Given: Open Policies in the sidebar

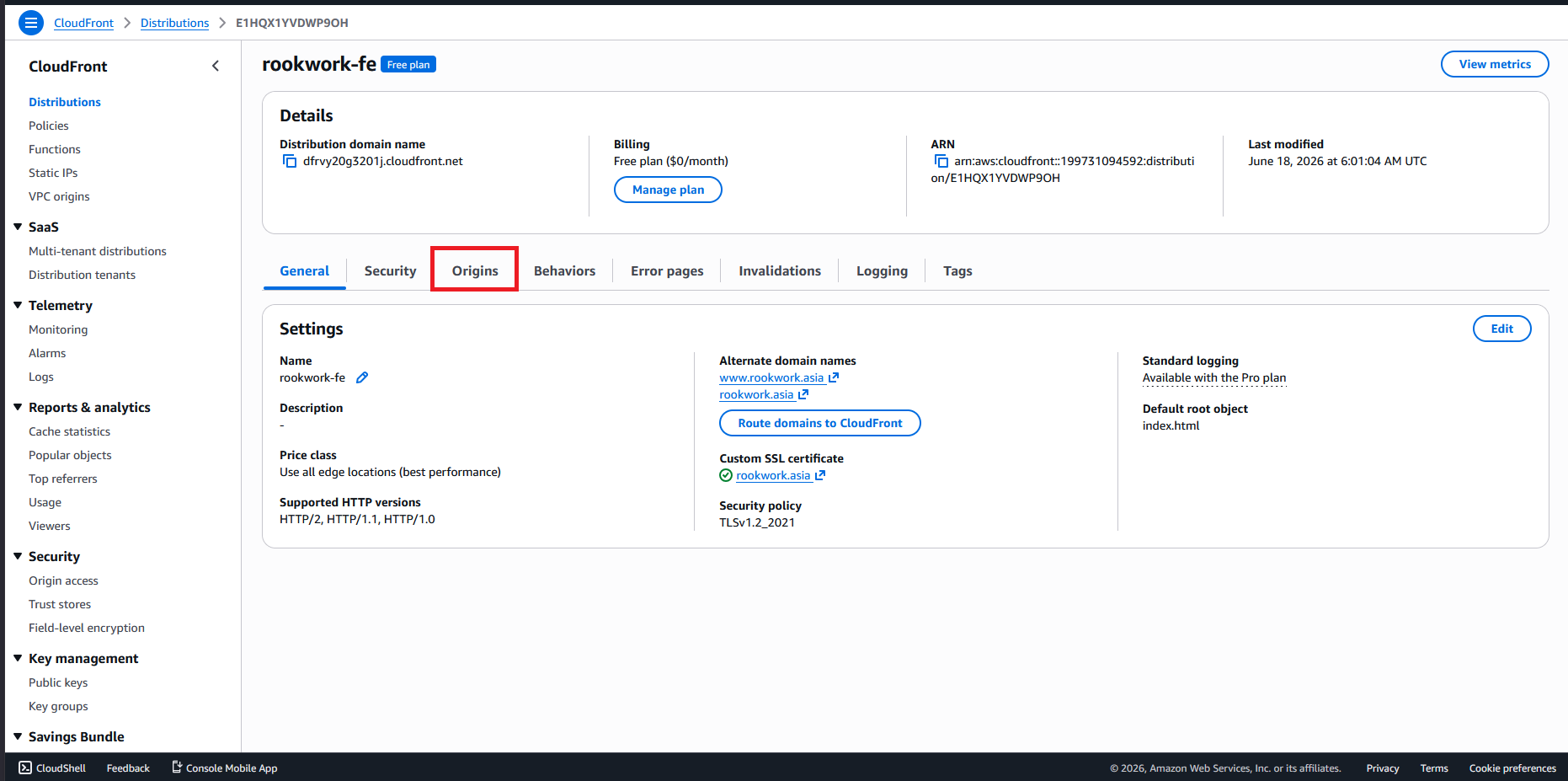Looking at the screenshot, I should [49, 126].
